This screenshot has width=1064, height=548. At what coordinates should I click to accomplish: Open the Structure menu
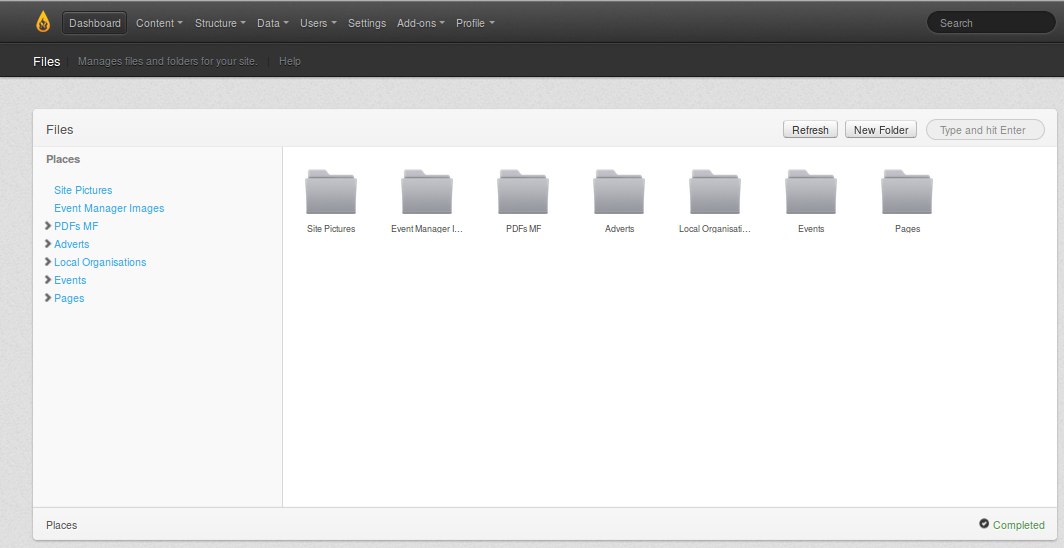pos(220,23)
